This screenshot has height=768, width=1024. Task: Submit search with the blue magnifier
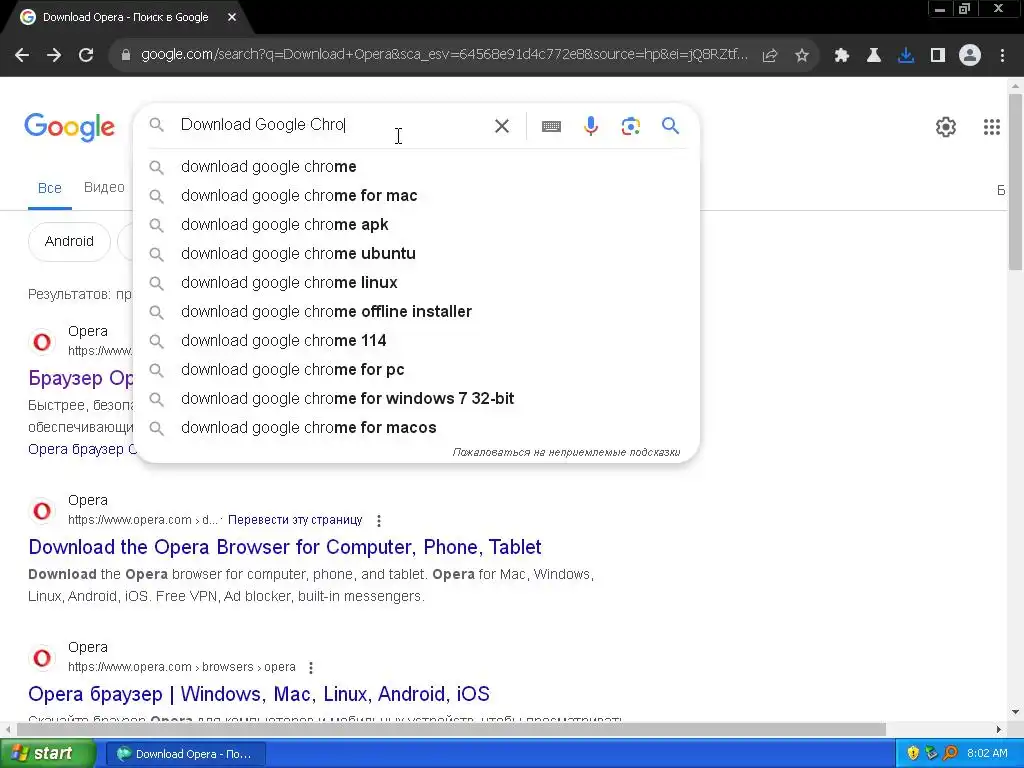tap(670, 125)
